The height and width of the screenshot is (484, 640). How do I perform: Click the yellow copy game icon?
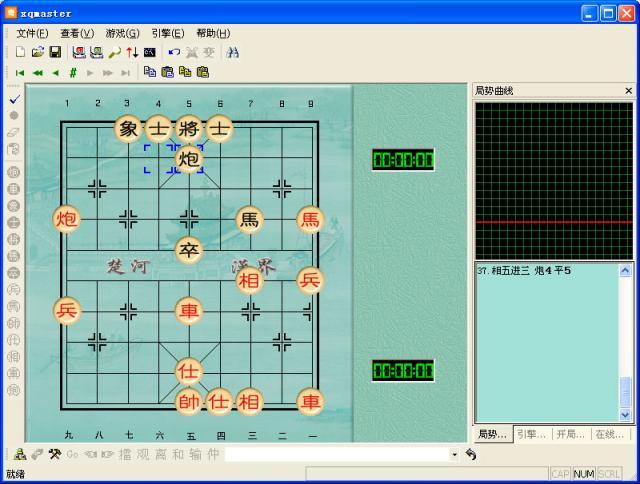[185, 72]
